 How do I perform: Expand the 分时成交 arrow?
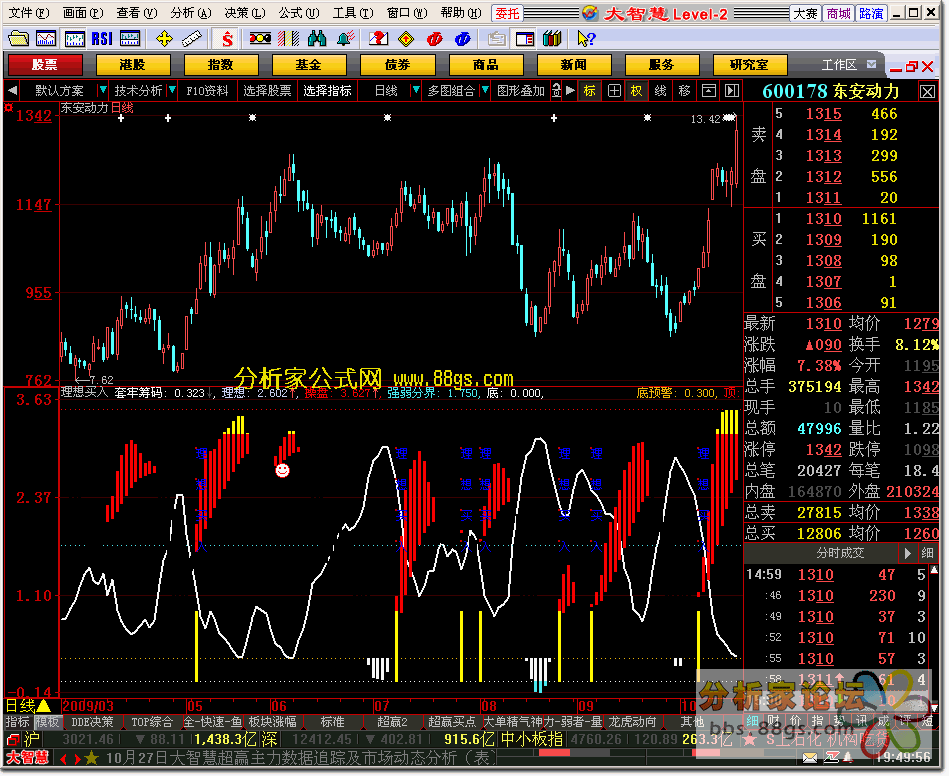[x=907, y=553]
